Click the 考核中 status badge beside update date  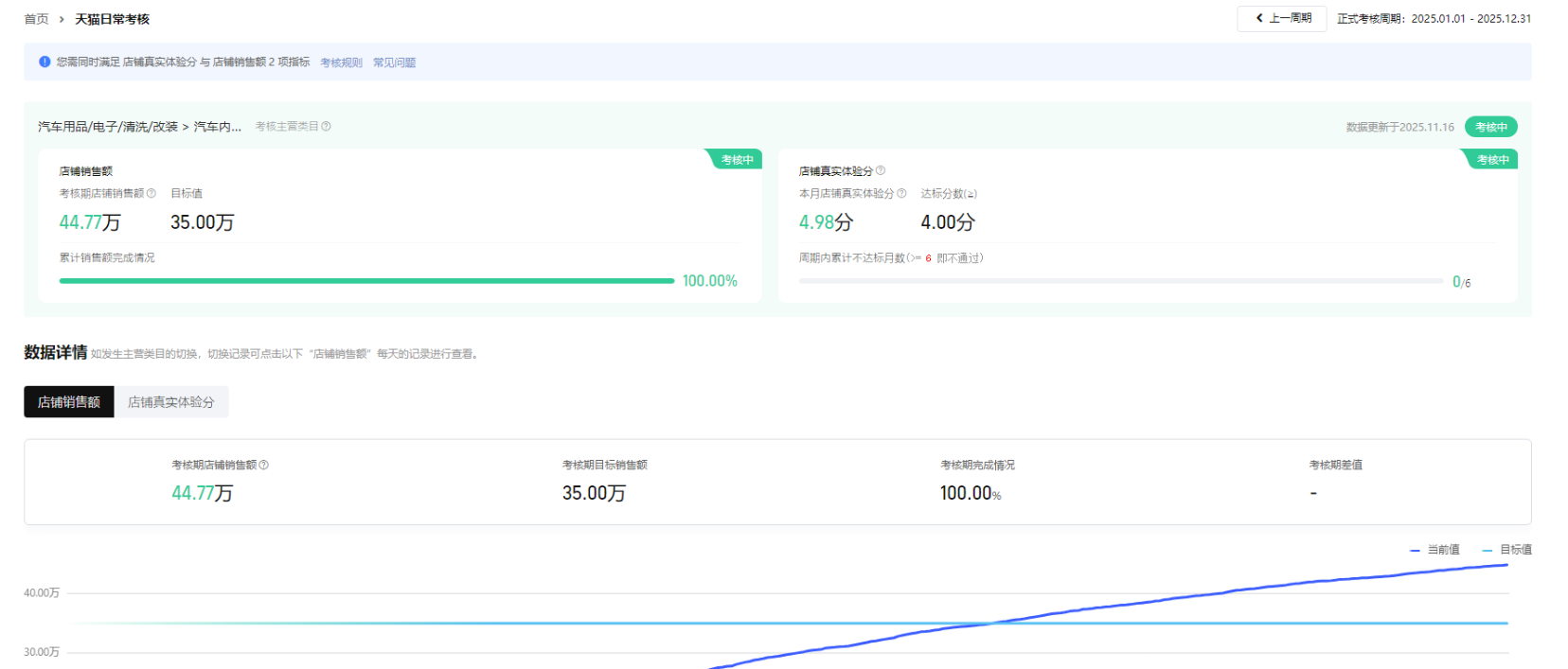(1490, 127)
